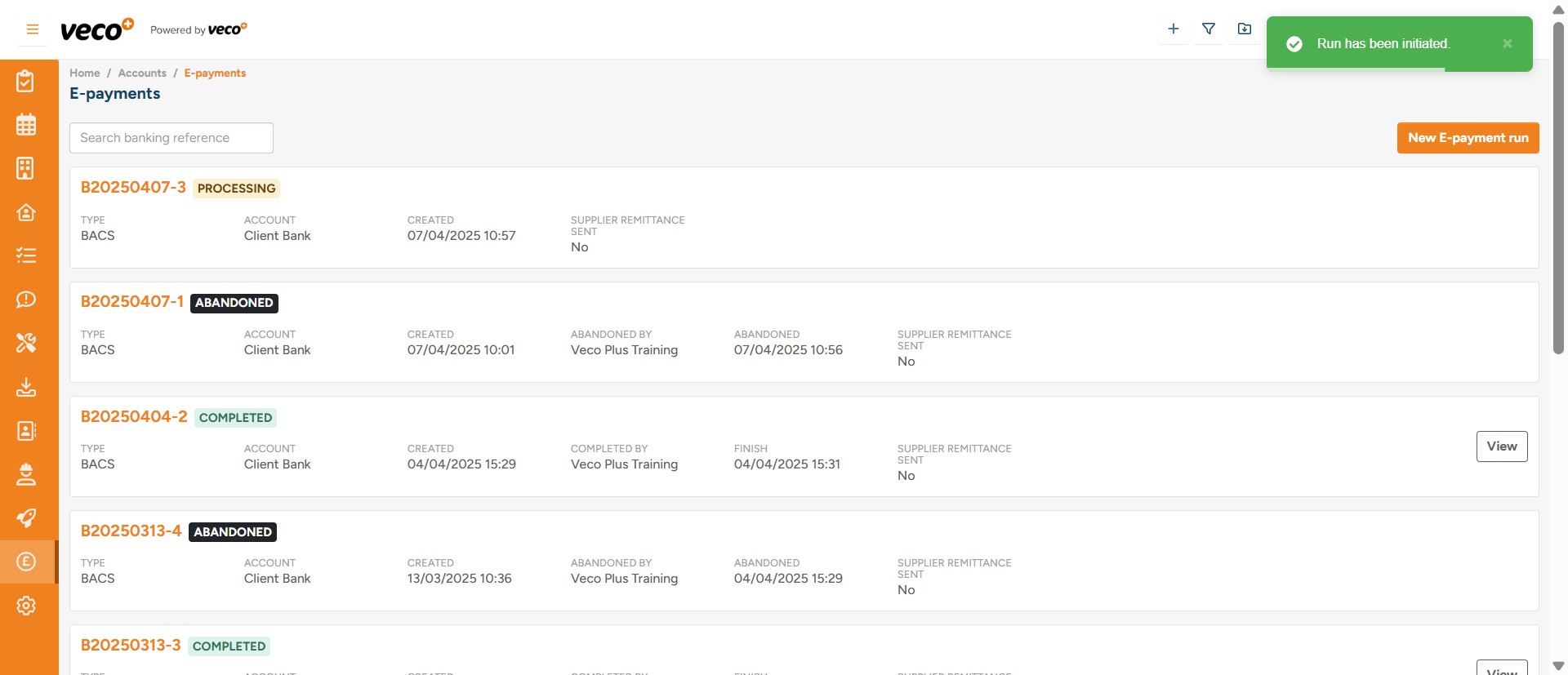Open settings gear in the sidebar
This screenshot has width=1568, height=675.
[26, 606]
